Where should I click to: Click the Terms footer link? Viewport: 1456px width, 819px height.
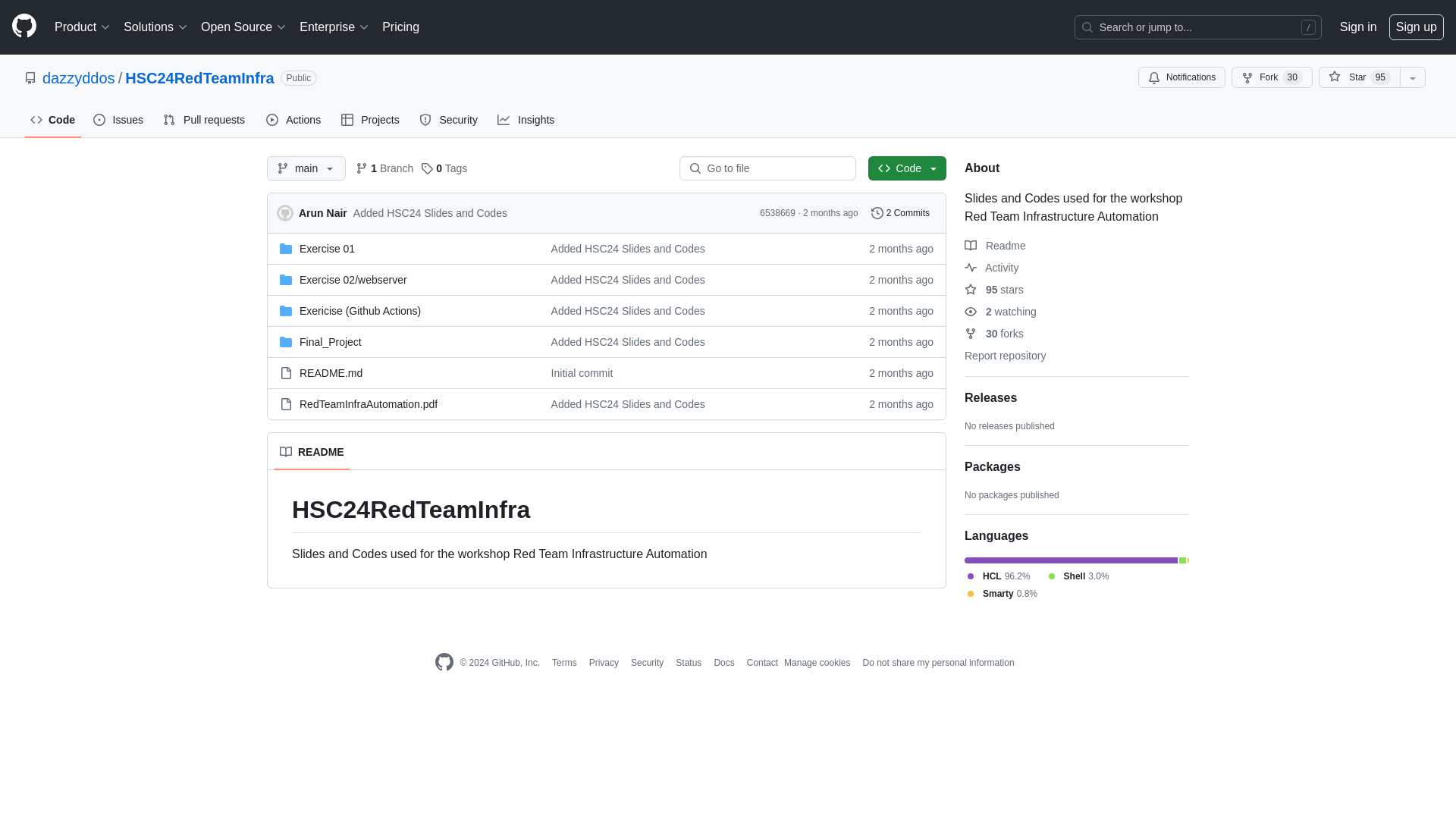click(x=564, y=663)
